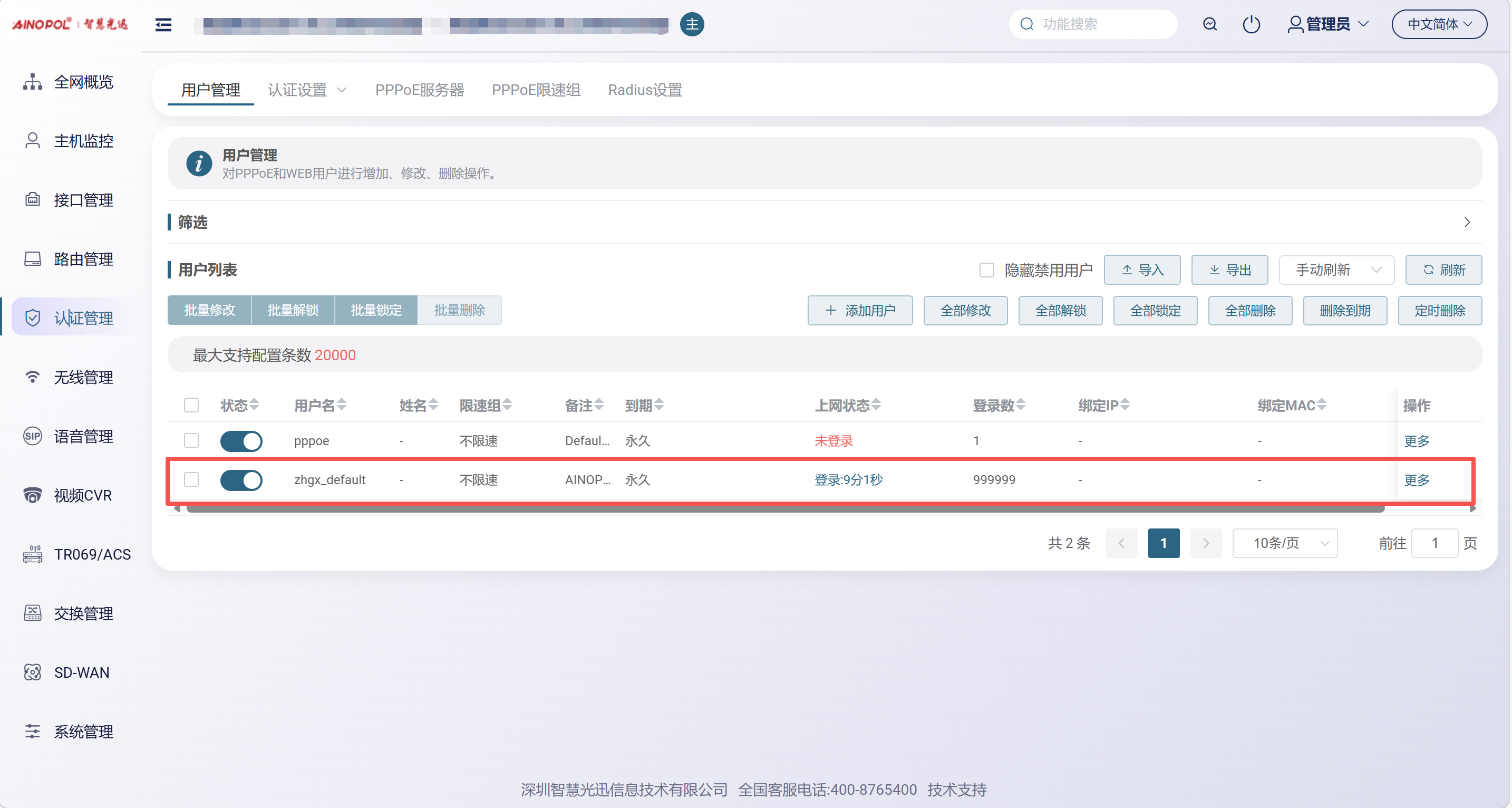Image resolution: width=1512 pixels, height=808 pixels.
Task: Switch to Radius设置 tab
Action: (x=644, y=90)
